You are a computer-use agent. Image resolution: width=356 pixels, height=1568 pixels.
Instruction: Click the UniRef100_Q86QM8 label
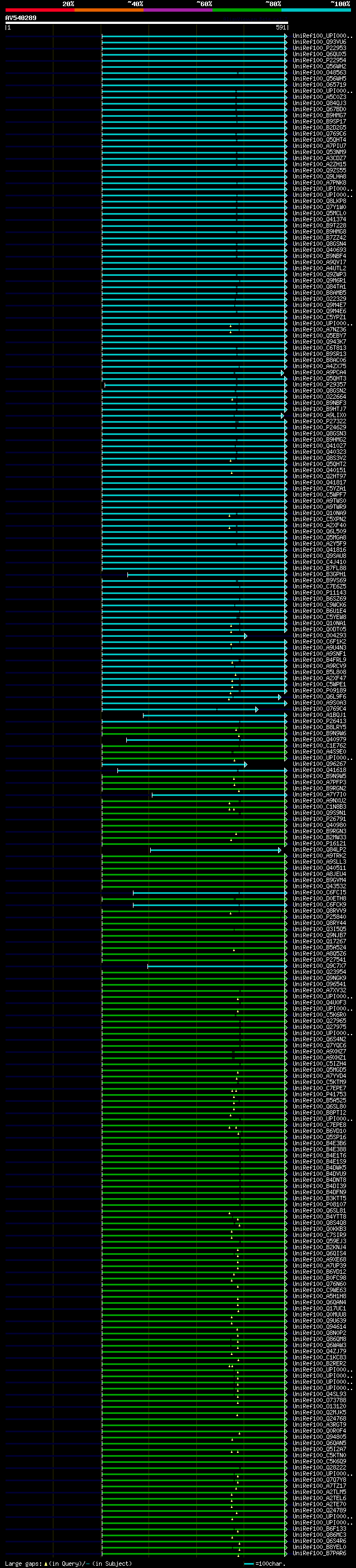tap(319, 1339)
